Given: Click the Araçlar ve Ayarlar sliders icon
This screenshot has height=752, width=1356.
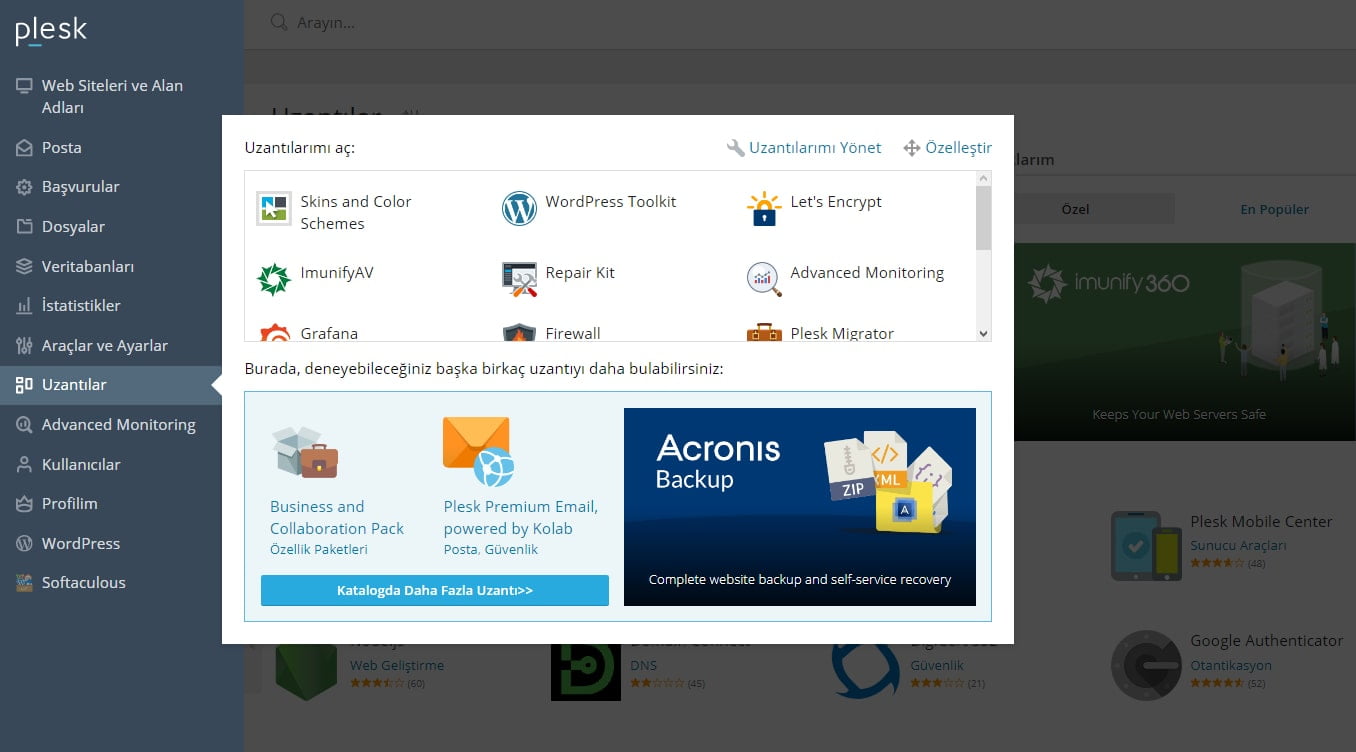Looking at the screenshot, I should point(24,346).
